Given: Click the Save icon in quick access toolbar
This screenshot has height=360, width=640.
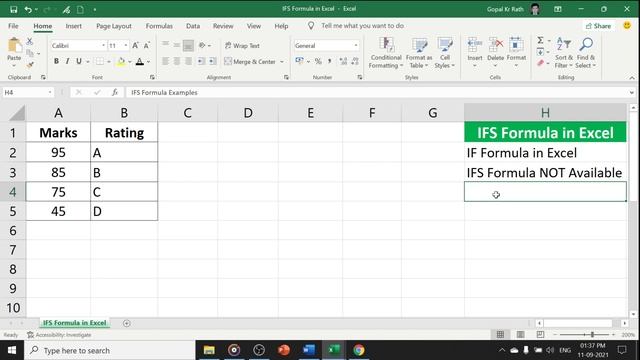Looking at the screenshot, I should (13, 9).
